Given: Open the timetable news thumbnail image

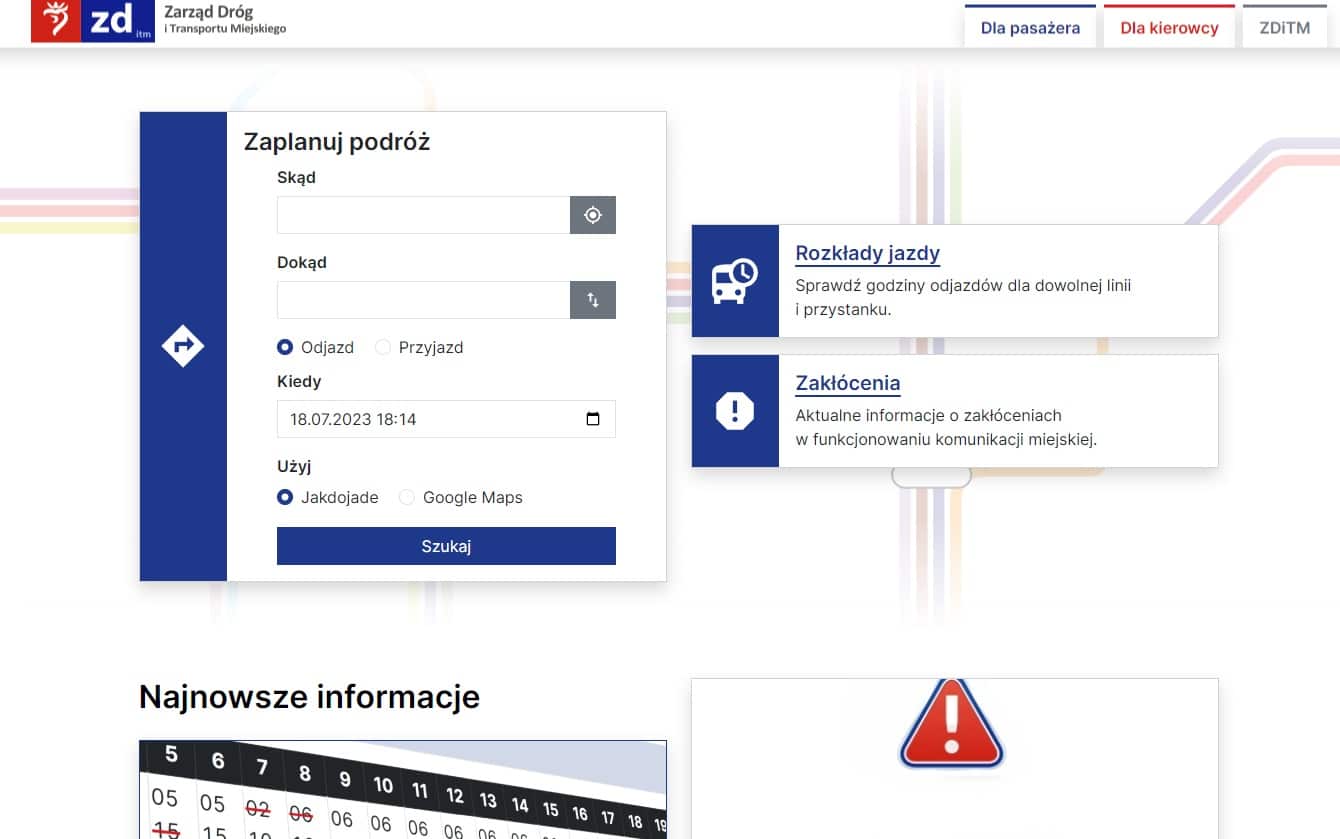Looking at the screenshot, I should coord(402,789).
